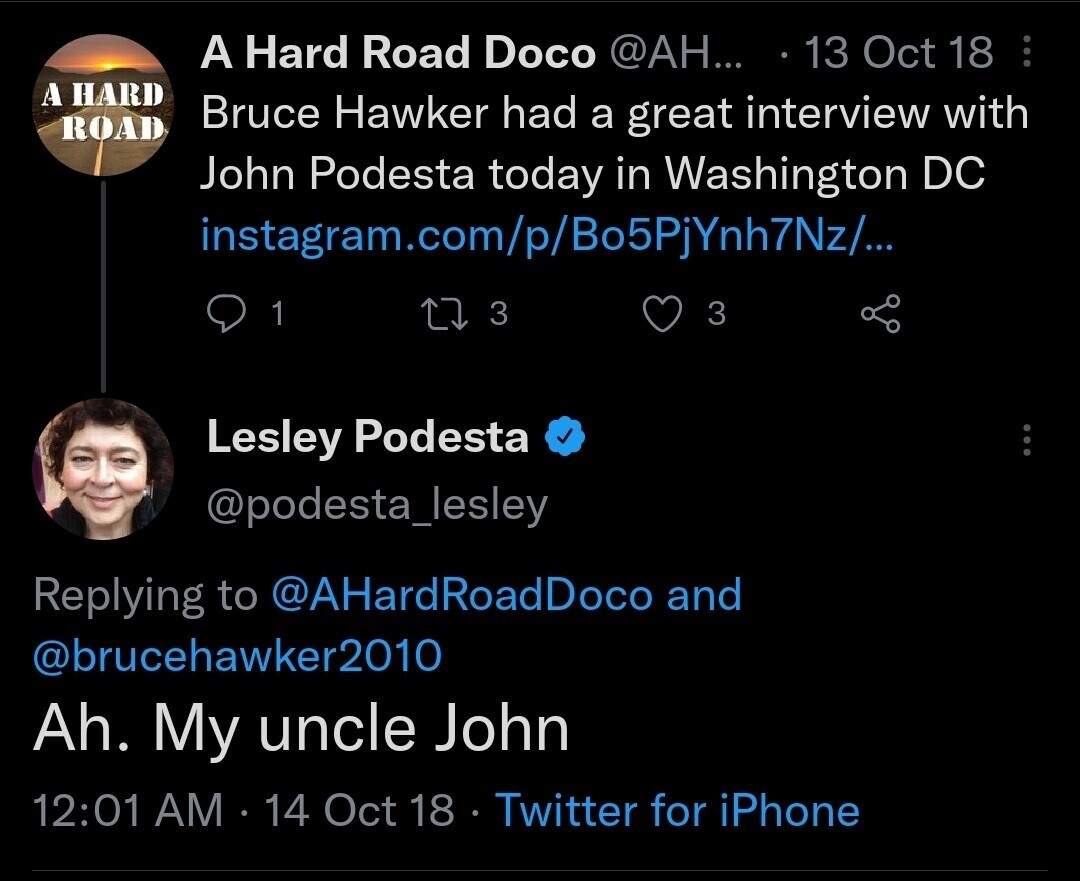Click the blue verified badge beside Lesley Podesta
1080x881 pixels.
[565, 437]
